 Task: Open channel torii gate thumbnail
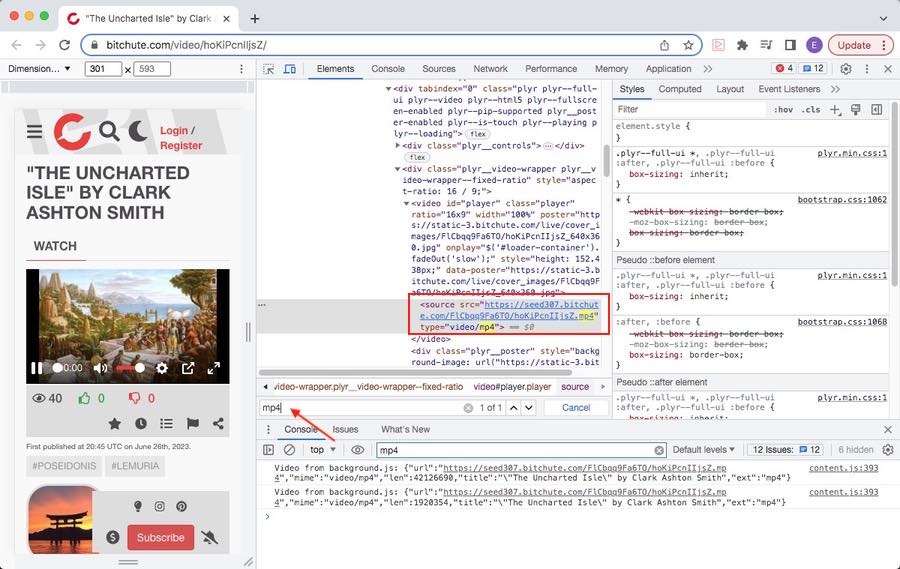click(x=59, y=520)
